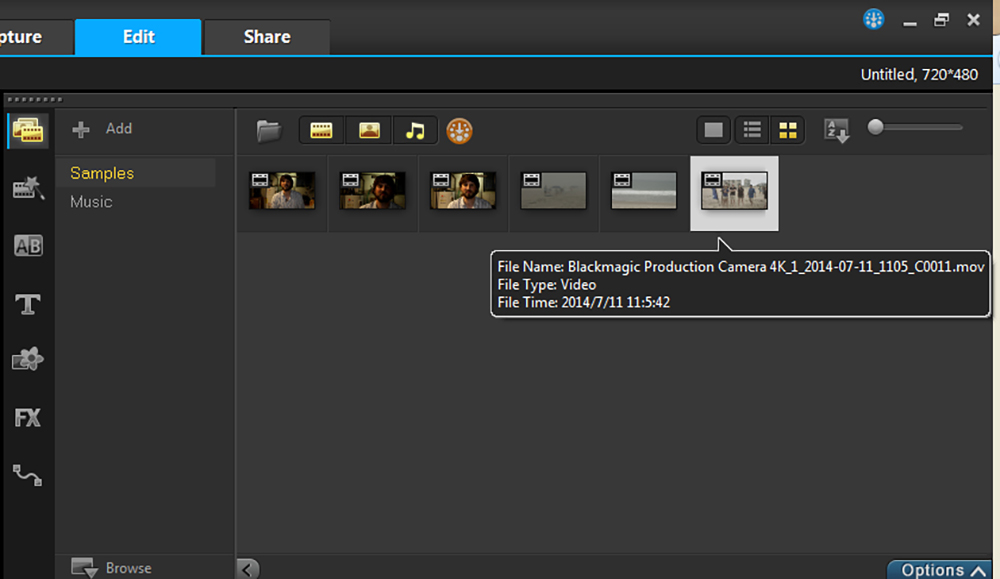Viewport: 1000px width, 579px height.
Task: Open the Instant Project panel icon
Action: 28,188
